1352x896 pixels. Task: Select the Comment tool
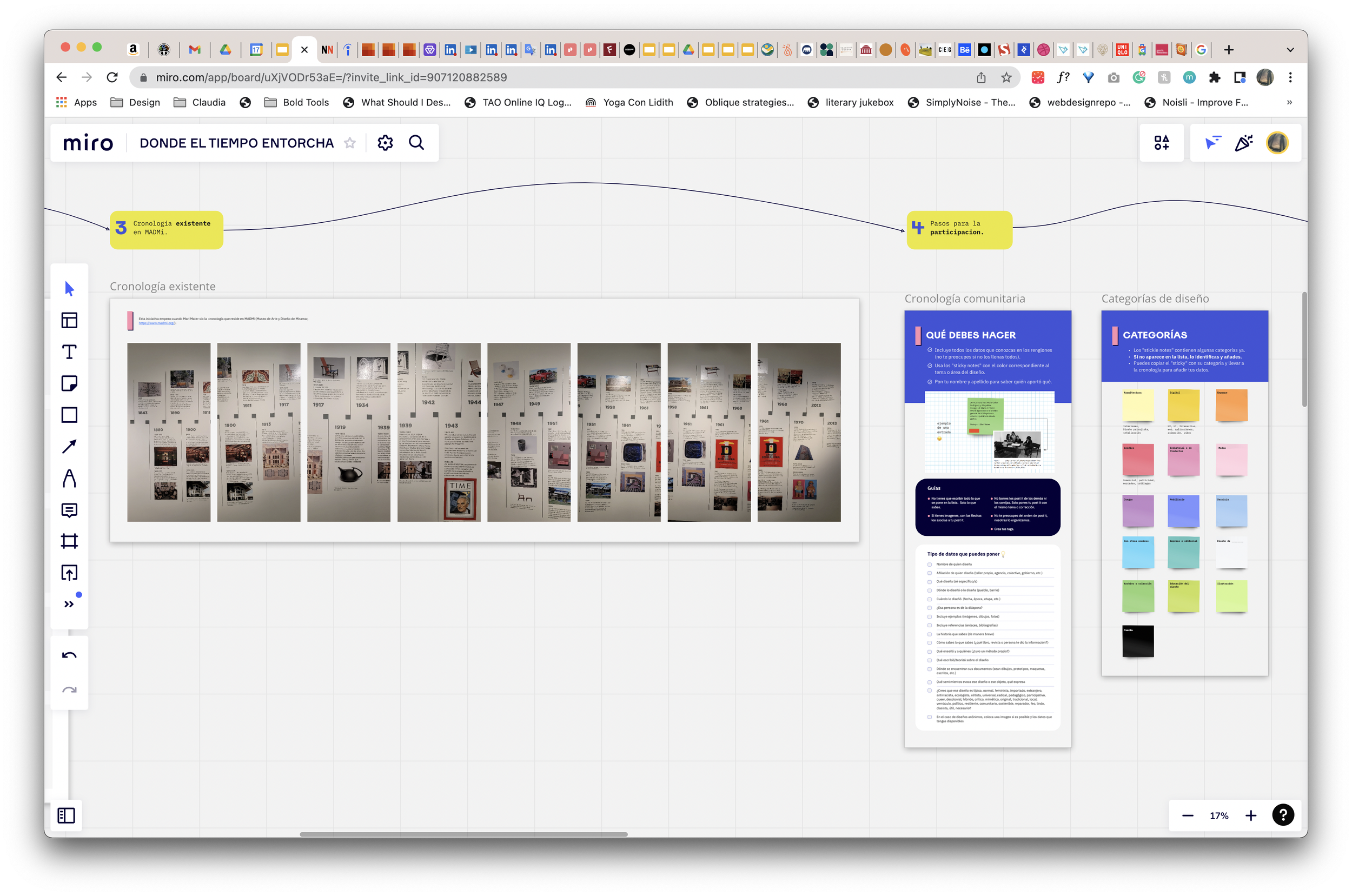69,510
